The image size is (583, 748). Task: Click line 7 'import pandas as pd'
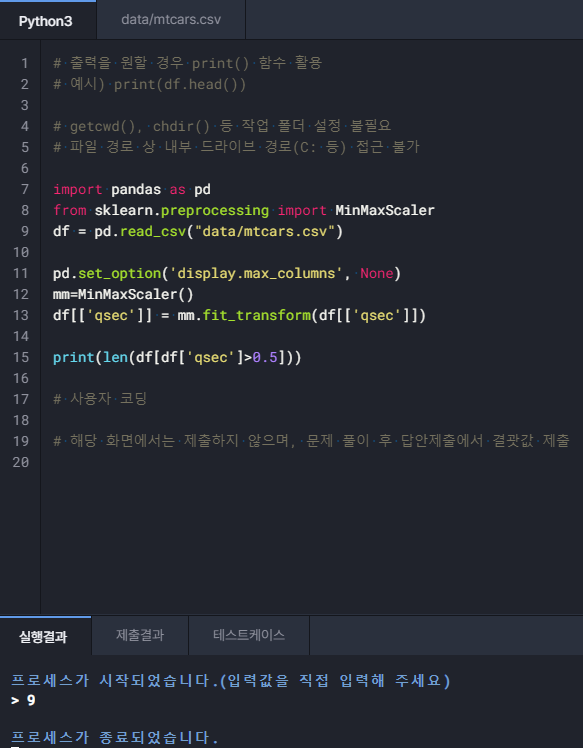pyautogui.click(x=132, y=189)
